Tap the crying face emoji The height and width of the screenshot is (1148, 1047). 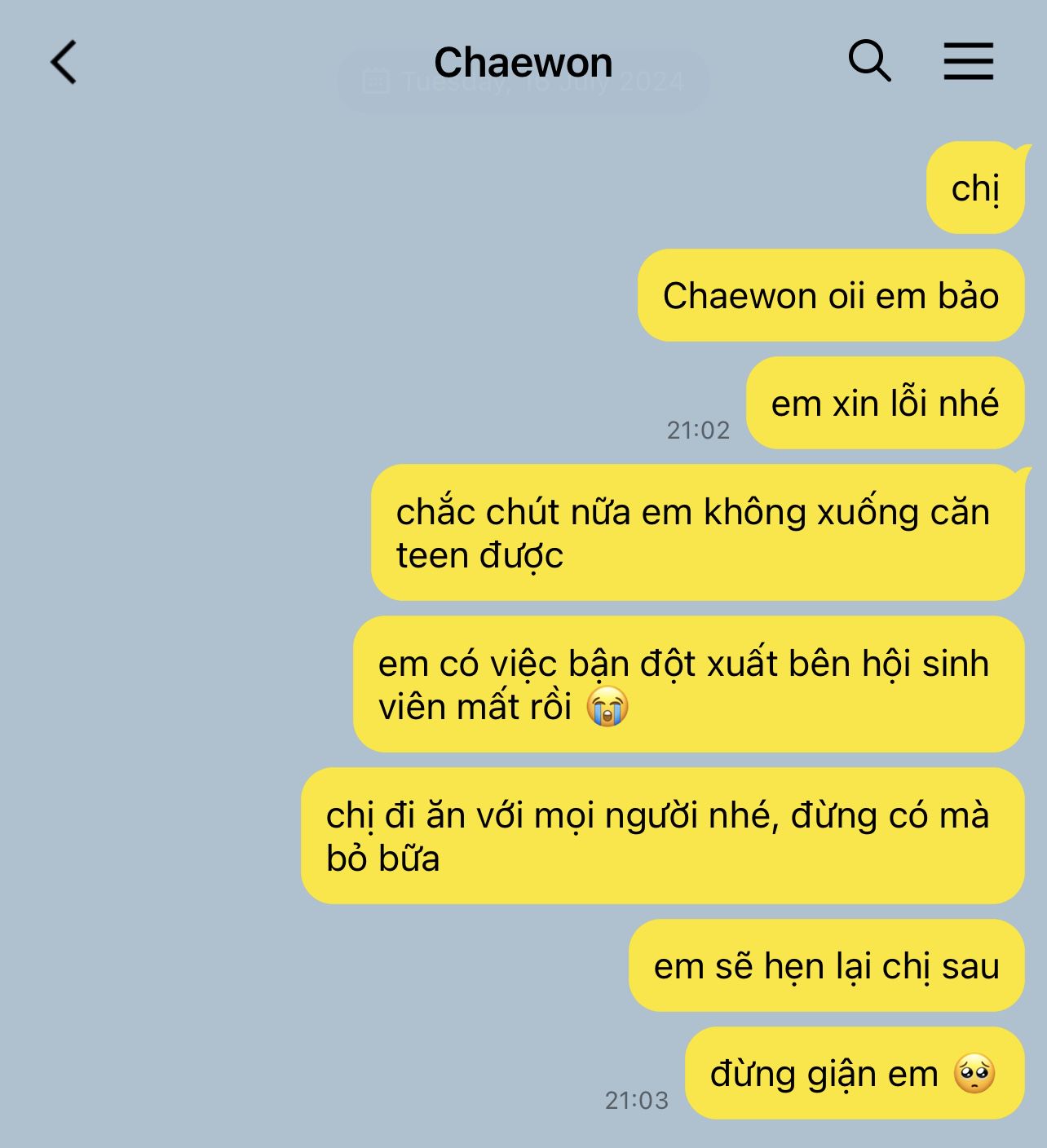point(607,706)
